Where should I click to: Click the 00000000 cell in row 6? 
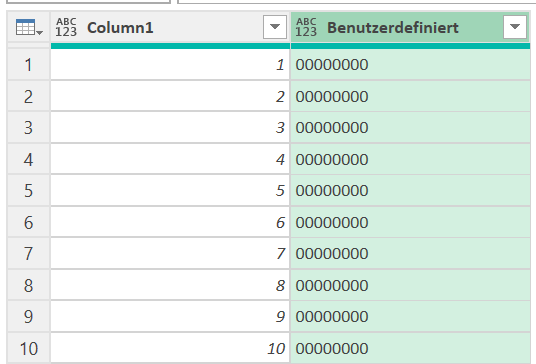click(x=410, y=222)
